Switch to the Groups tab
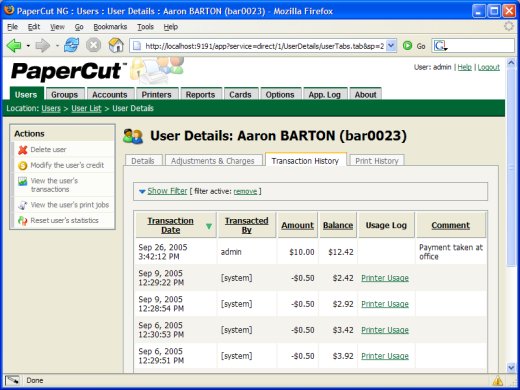520x390 pixels. [64, 94]
